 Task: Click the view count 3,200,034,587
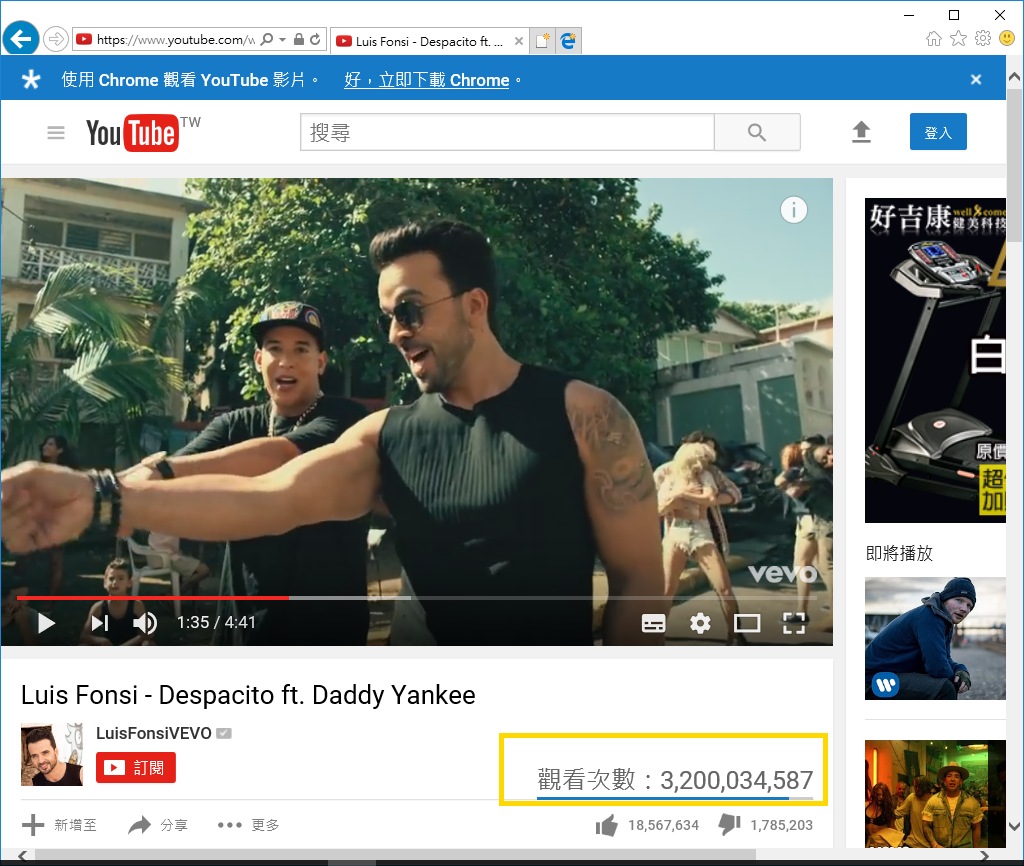736,780
